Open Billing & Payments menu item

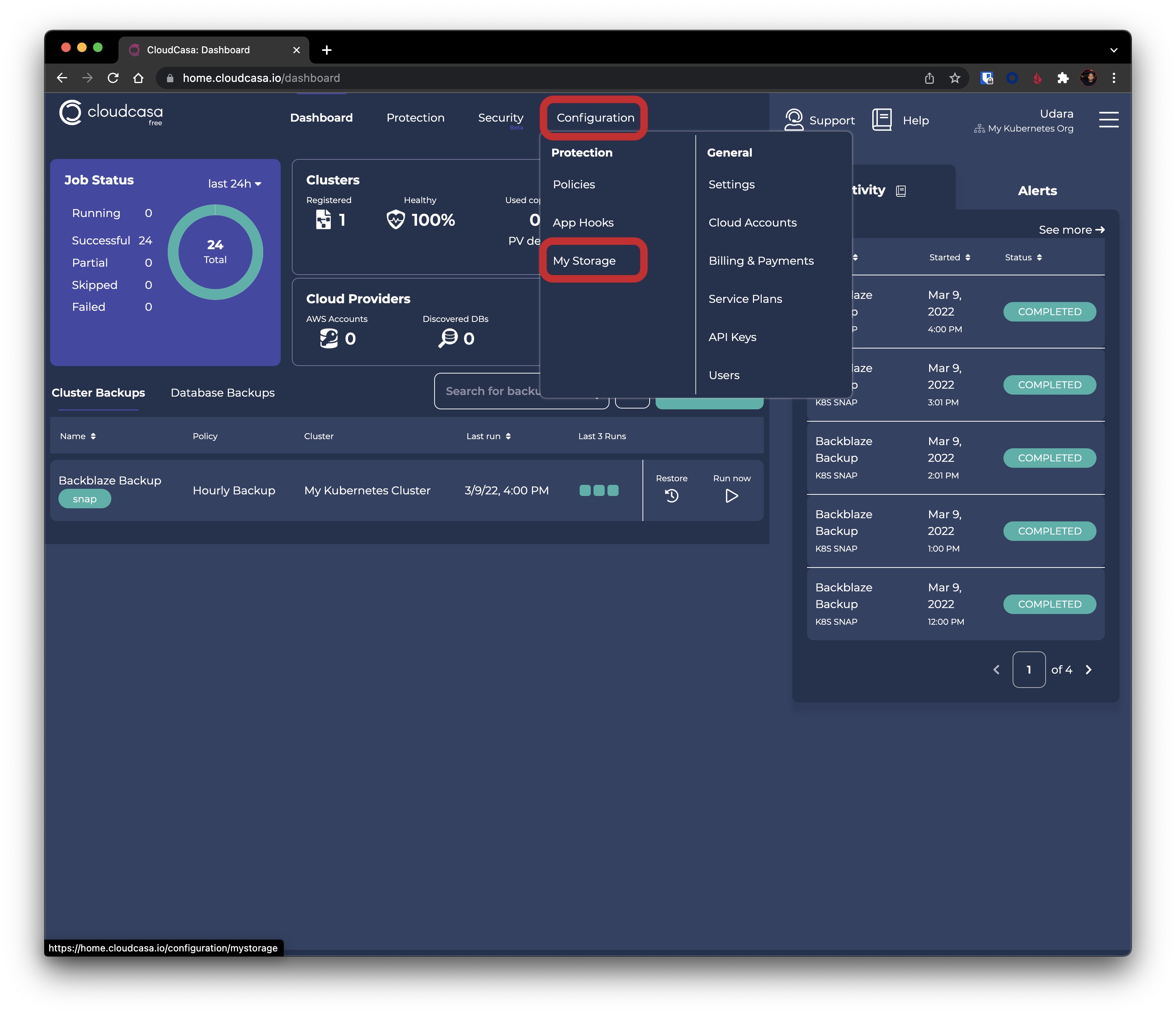pyautogui.click(x=761, y=260)
